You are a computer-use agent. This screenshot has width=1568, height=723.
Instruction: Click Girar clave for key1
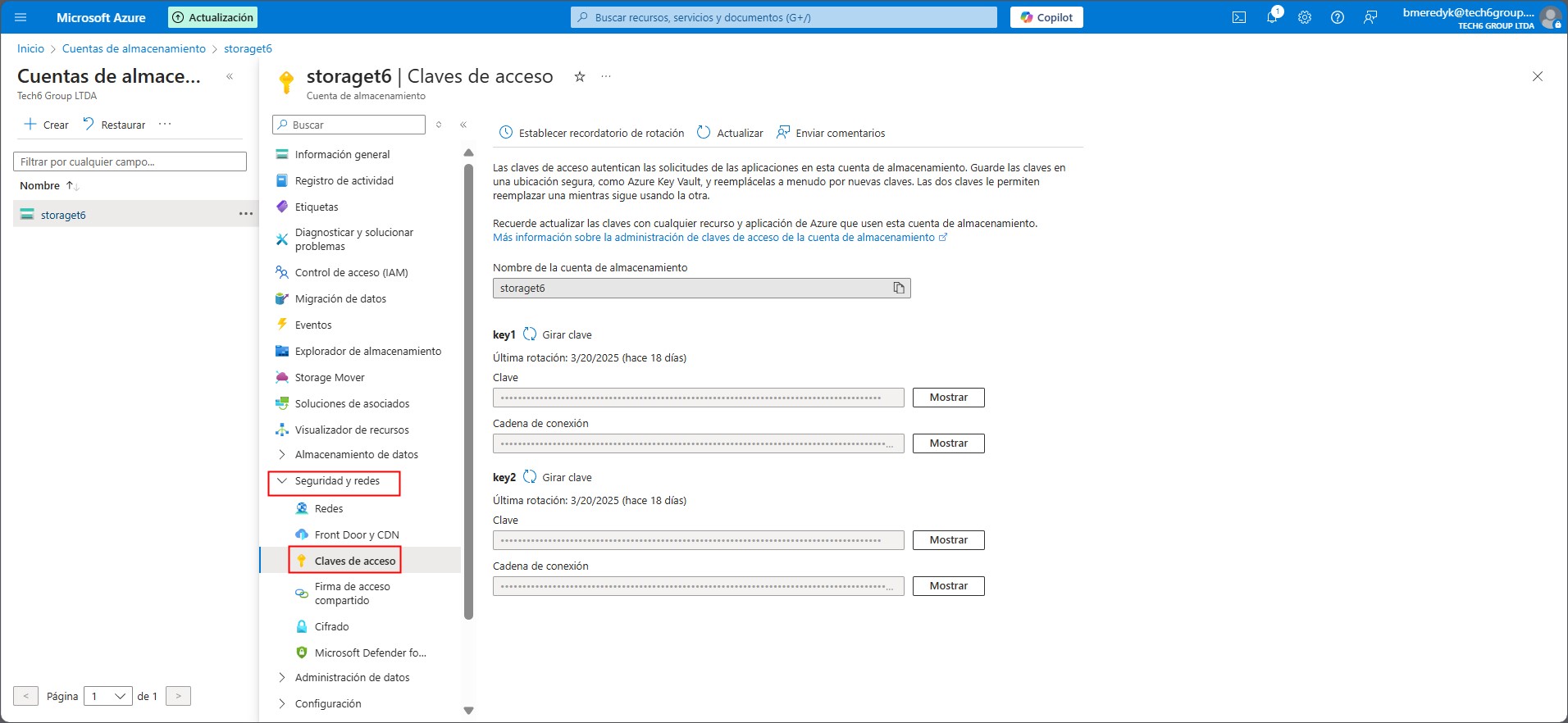pos(558,334)
